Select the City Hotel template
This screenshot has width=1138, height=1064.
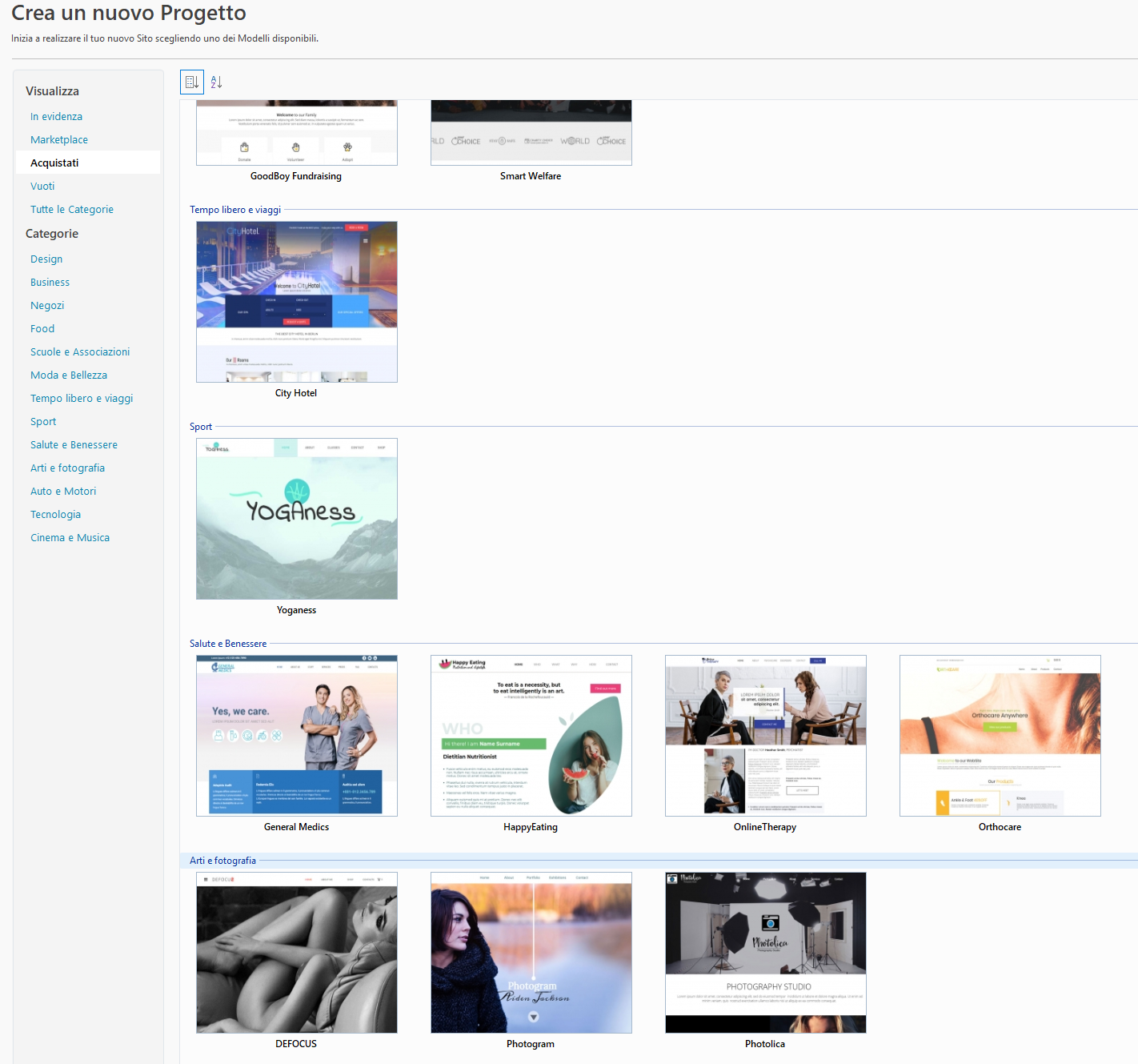tap(296, 302)
